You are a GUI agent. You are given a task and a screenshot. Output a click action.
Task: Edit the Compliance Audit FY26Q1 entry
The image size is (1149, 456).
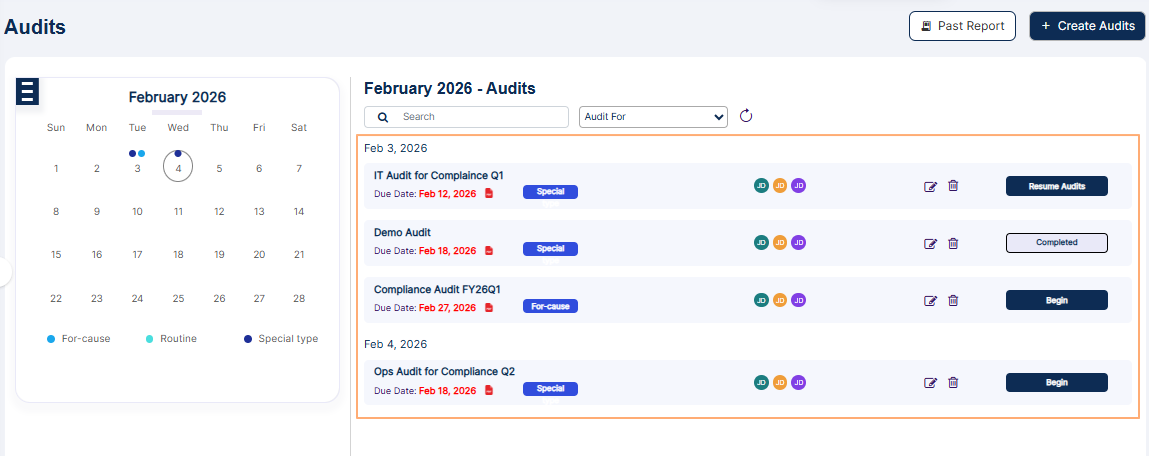coord(931,301)
